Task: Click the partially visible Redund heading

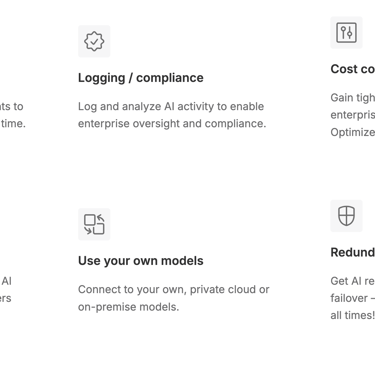Action: point(353,252)
